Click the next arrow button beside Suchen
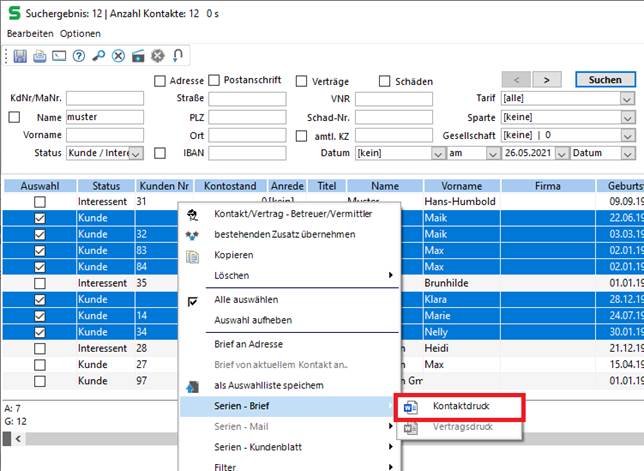Viewport: 644px width, 471px height. (546, 79)
